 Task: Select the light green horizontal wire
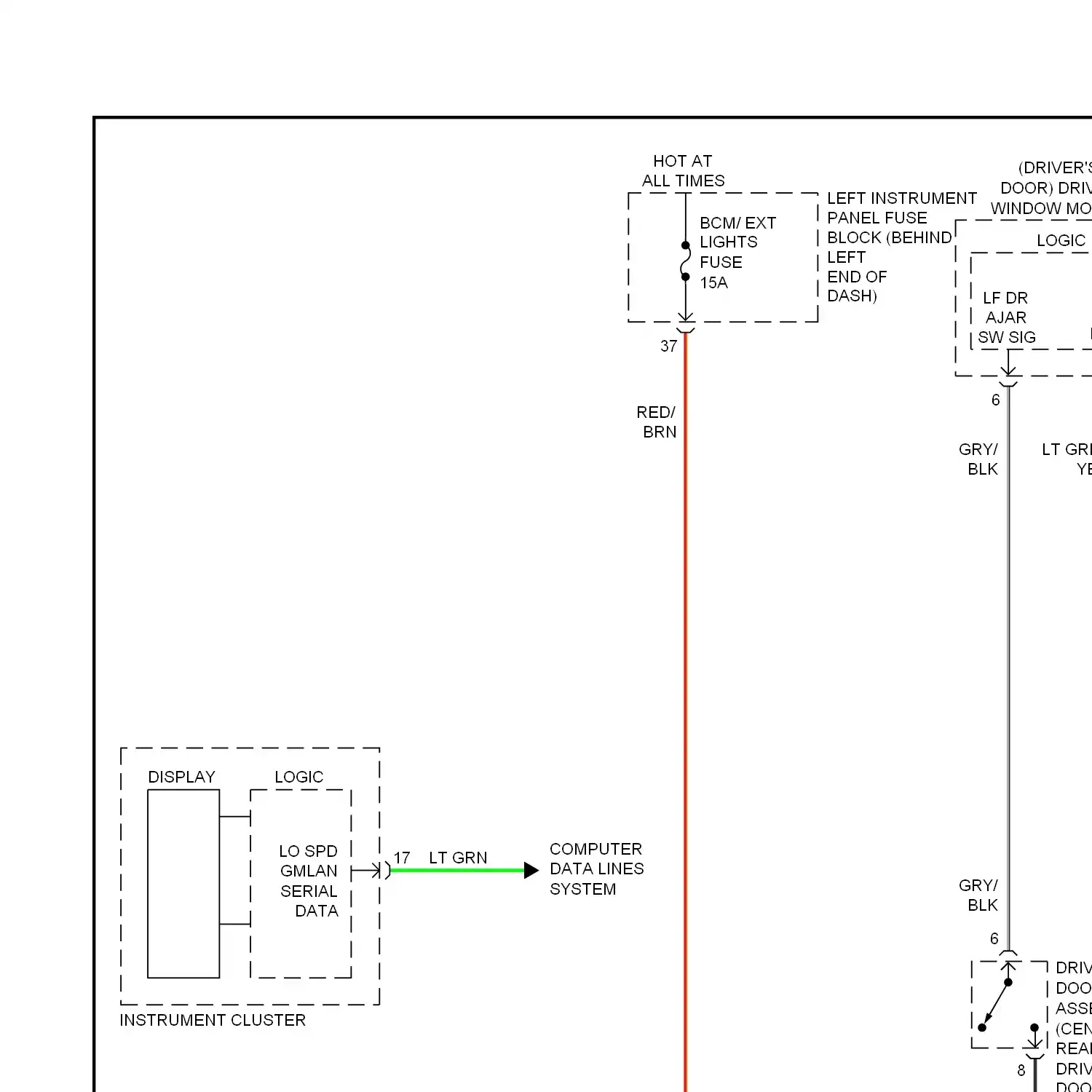(458, 870)
